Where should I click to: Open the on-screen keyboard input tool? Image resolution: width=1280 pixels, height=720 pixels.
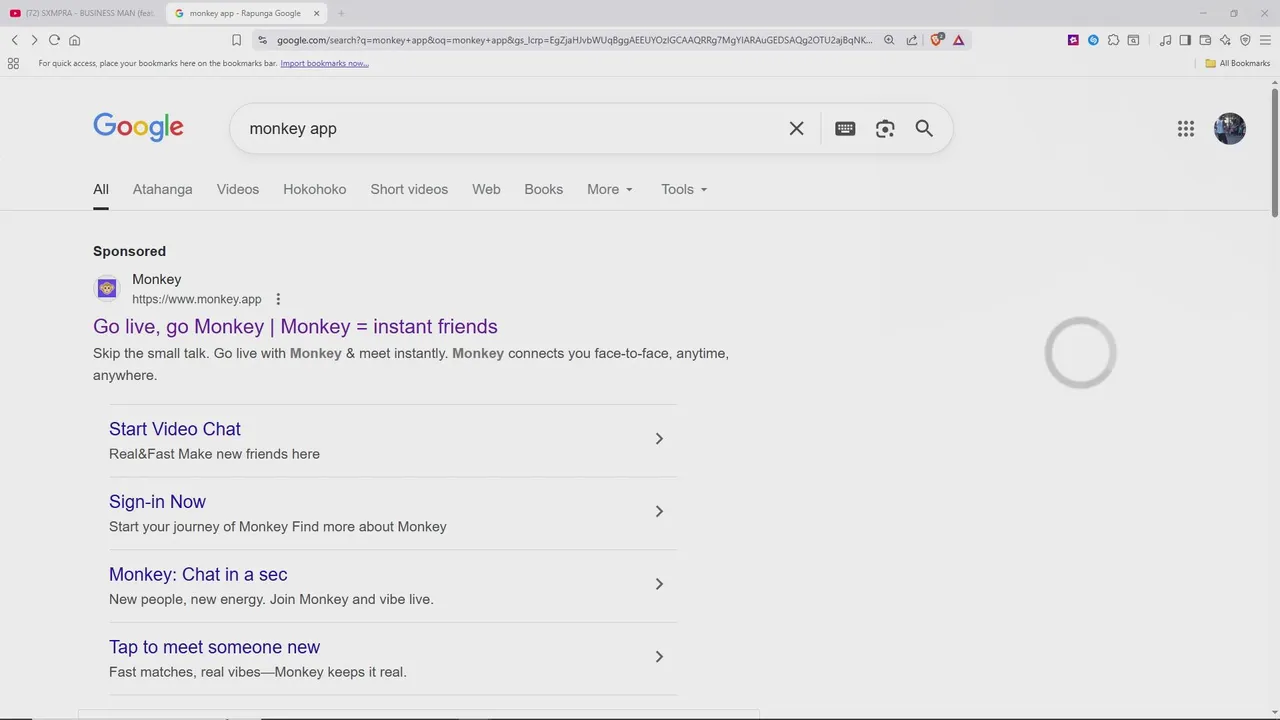[x=845, y=128]
